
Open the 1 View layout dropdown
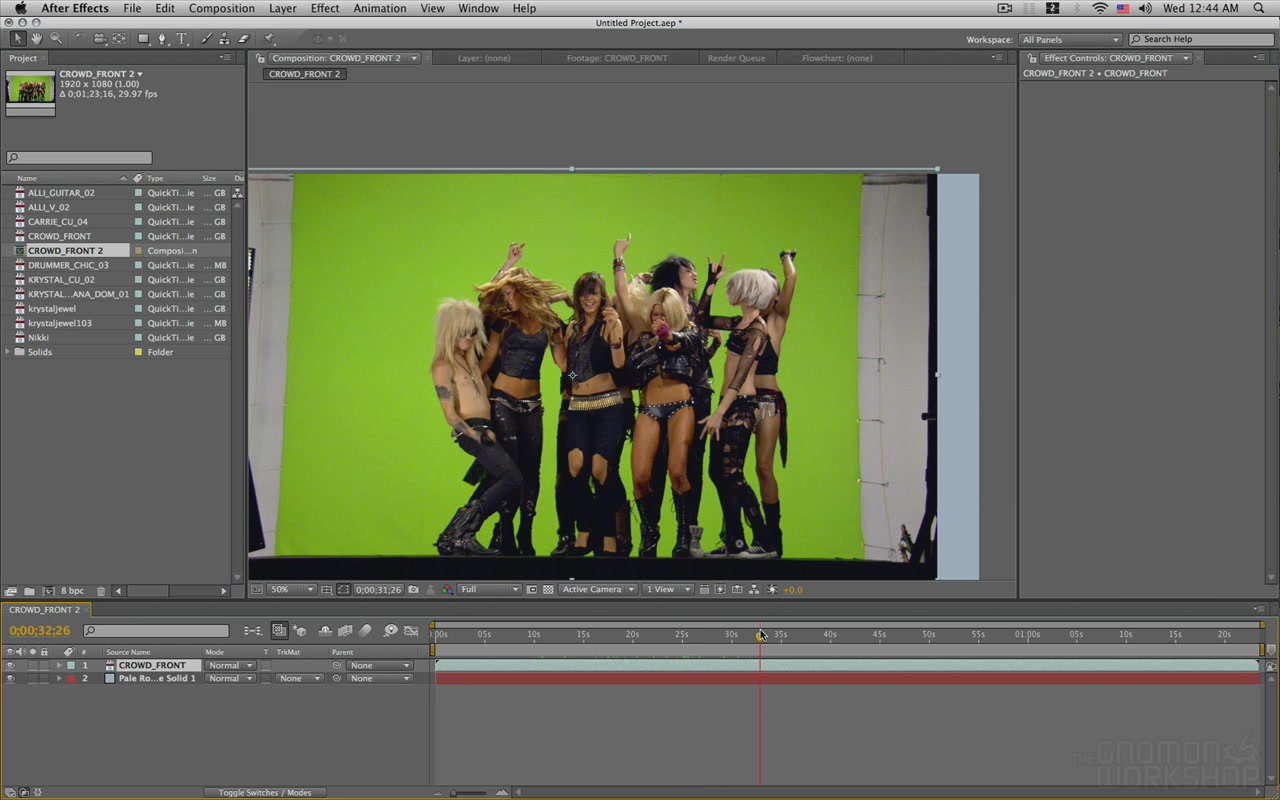coord(669,590)
